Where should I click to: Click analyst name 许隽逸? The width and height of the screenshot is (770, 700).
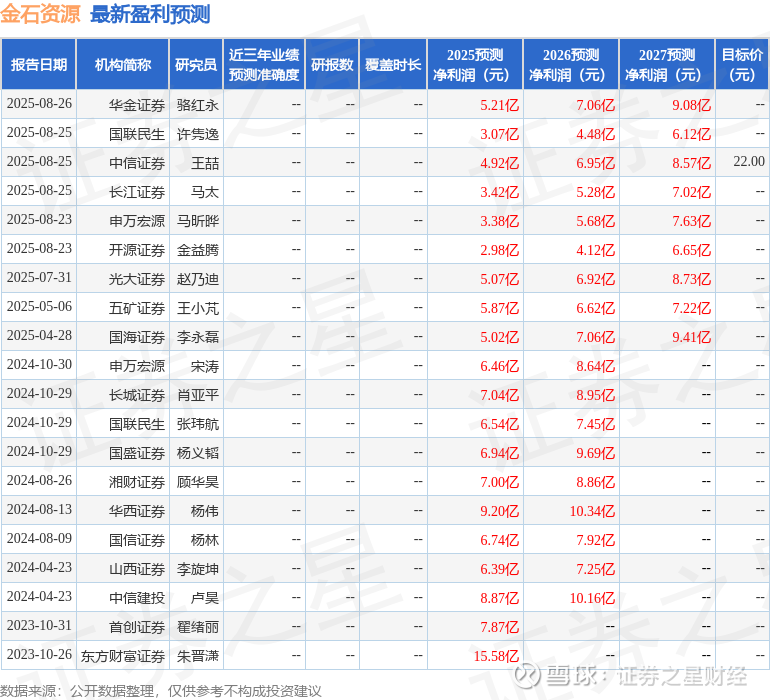pyautogui.click(x=197, y=134)
